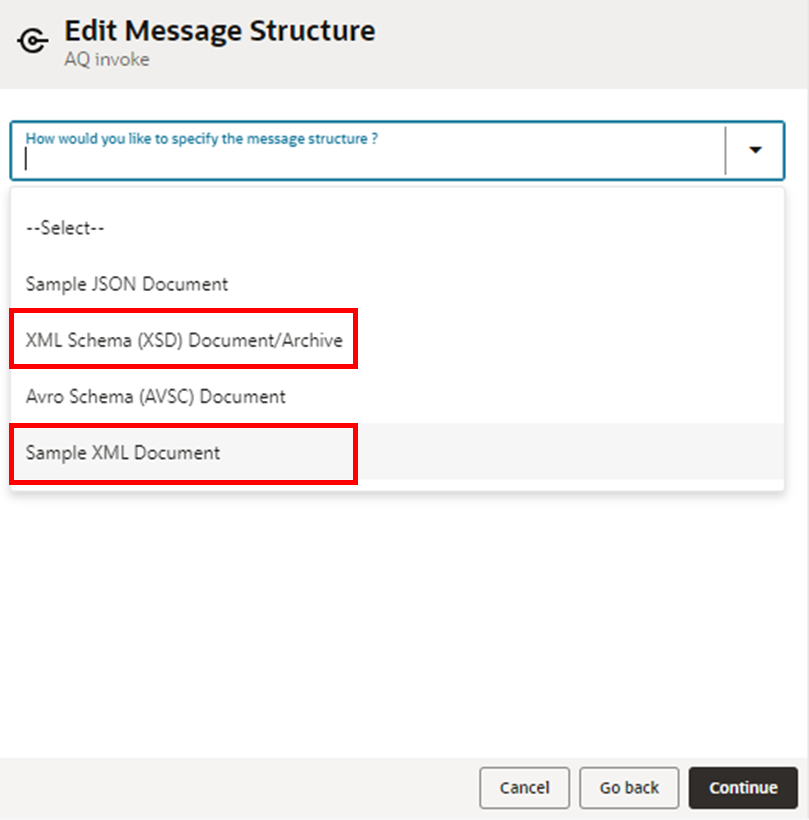Proceed with the Continue button
The width and height of the screenshot is (809, 820).
pyautogui.click(x=743, y=788)
